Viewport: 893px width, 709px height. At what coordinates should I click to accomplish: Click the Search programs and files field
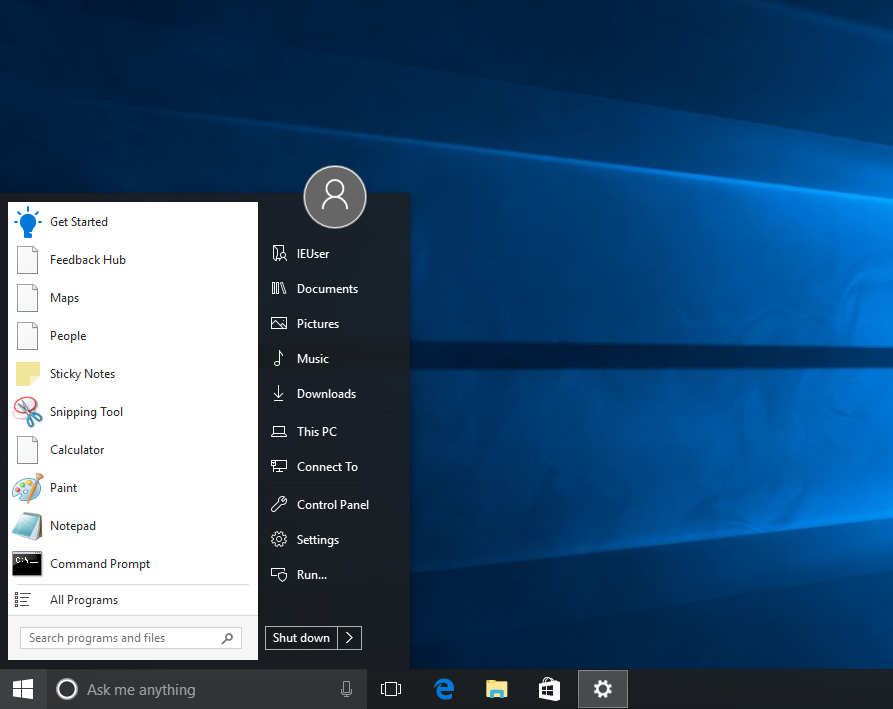(x=120, y=638)
